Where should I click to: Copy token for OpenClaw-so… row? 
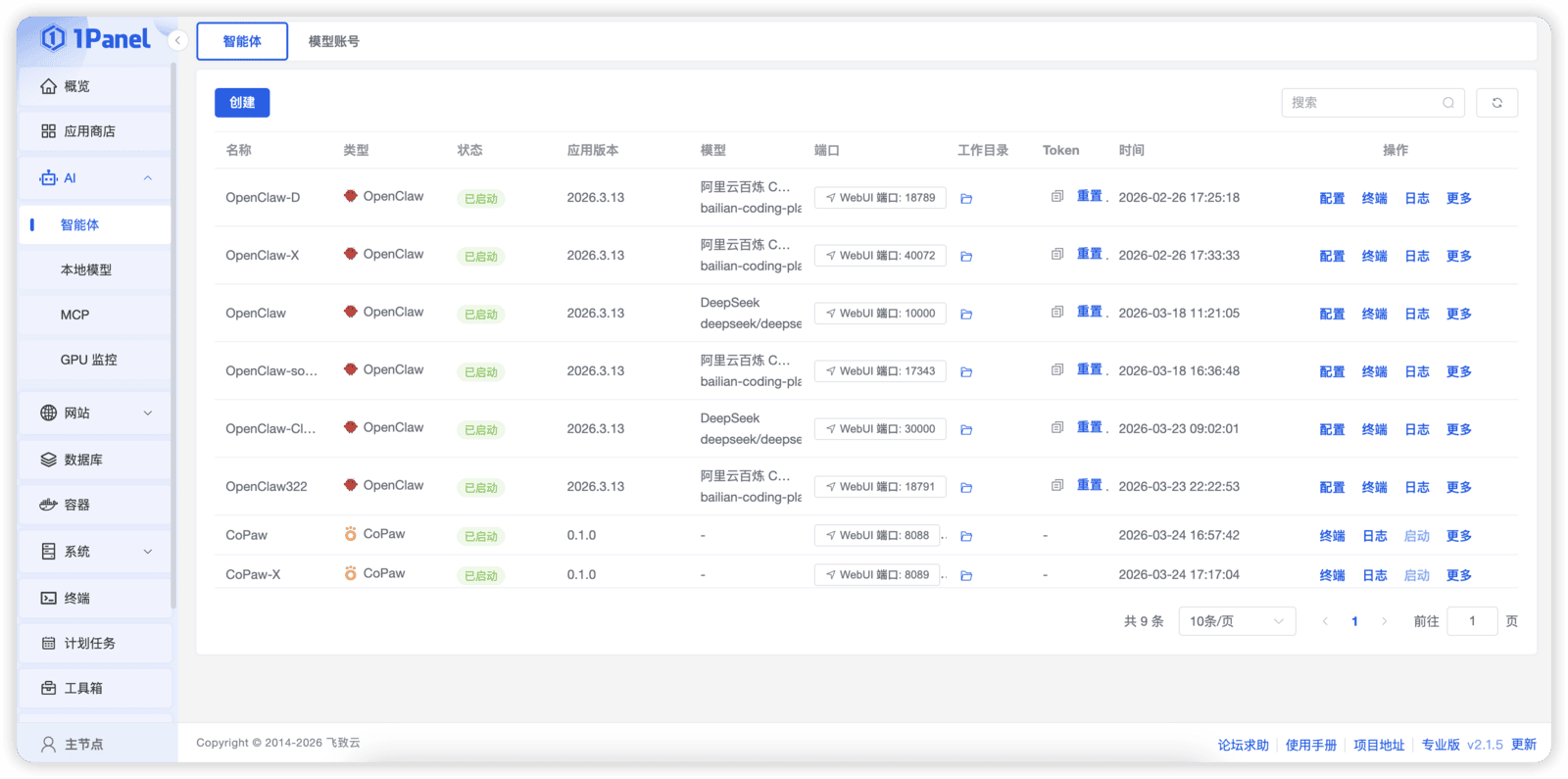[1057, 369]
